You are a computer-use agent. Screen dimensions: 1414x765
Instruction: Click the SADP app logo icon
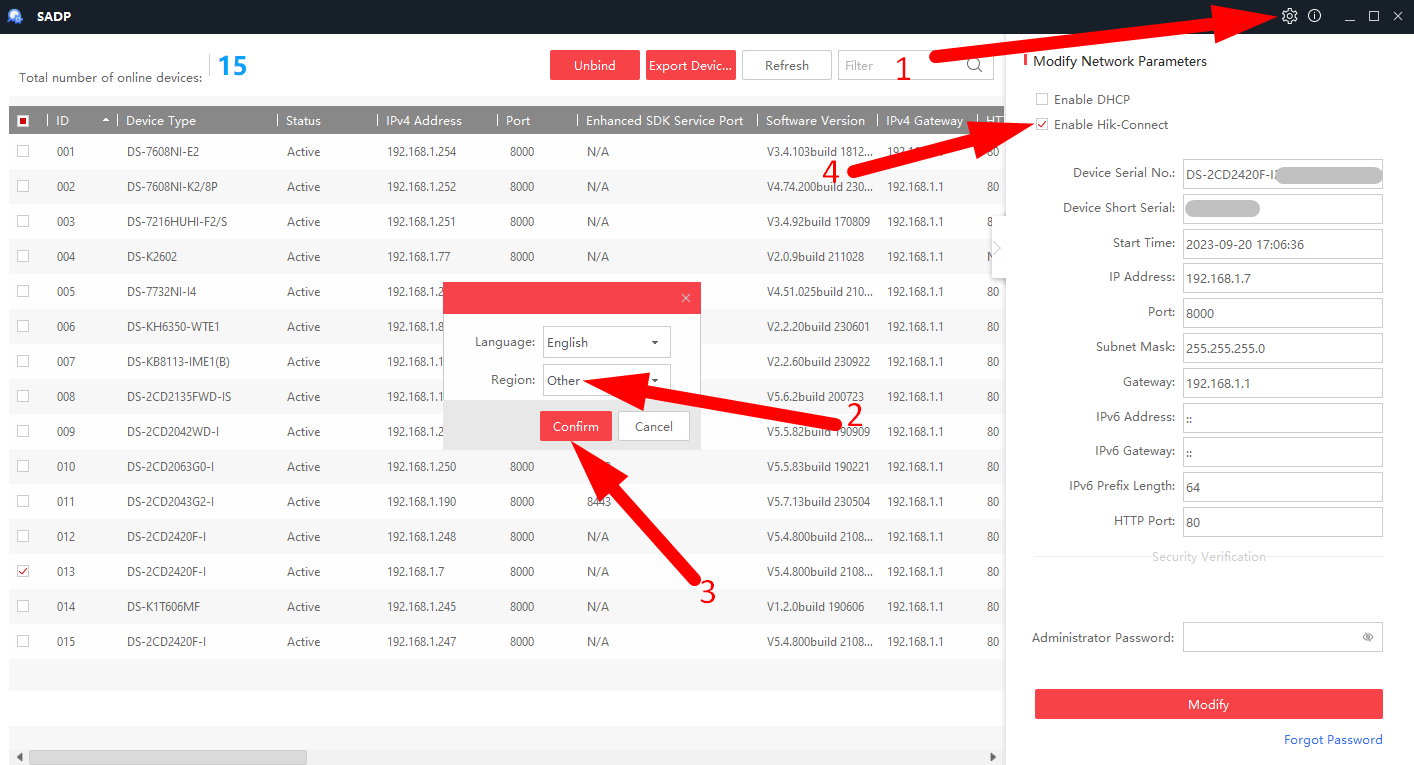pos(15,16)
